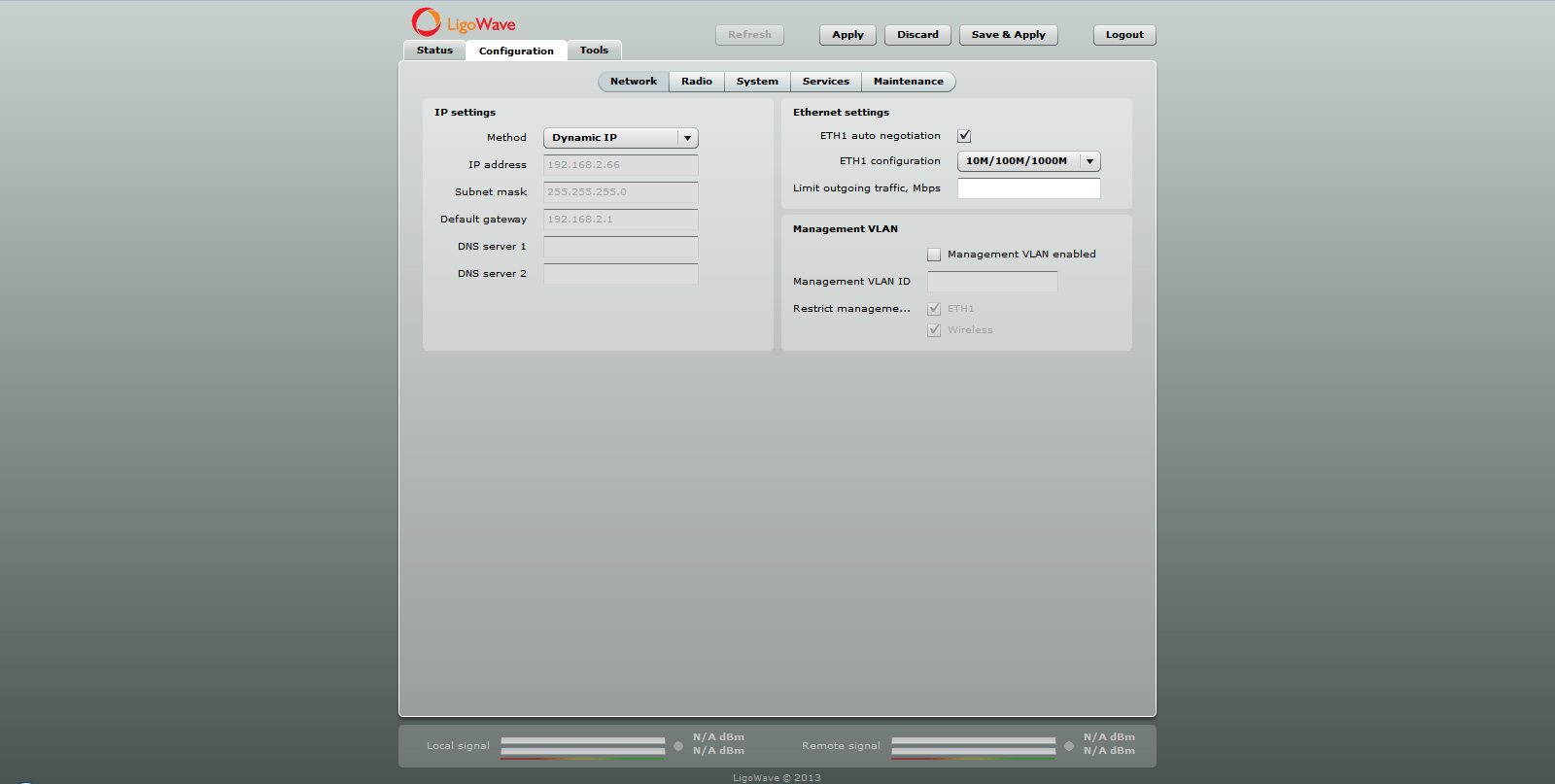Click the LigoWave logo icon
The height and width of the screenshot is (784, 1555).
tap(426, 21)
